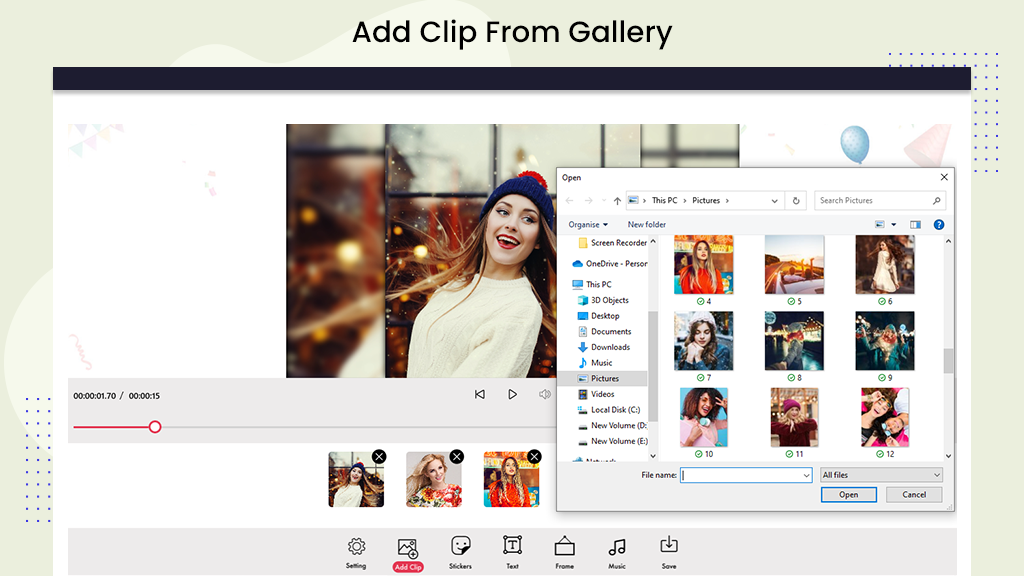
Task: Open Documents in the sidebar
Action: (604, 332)
